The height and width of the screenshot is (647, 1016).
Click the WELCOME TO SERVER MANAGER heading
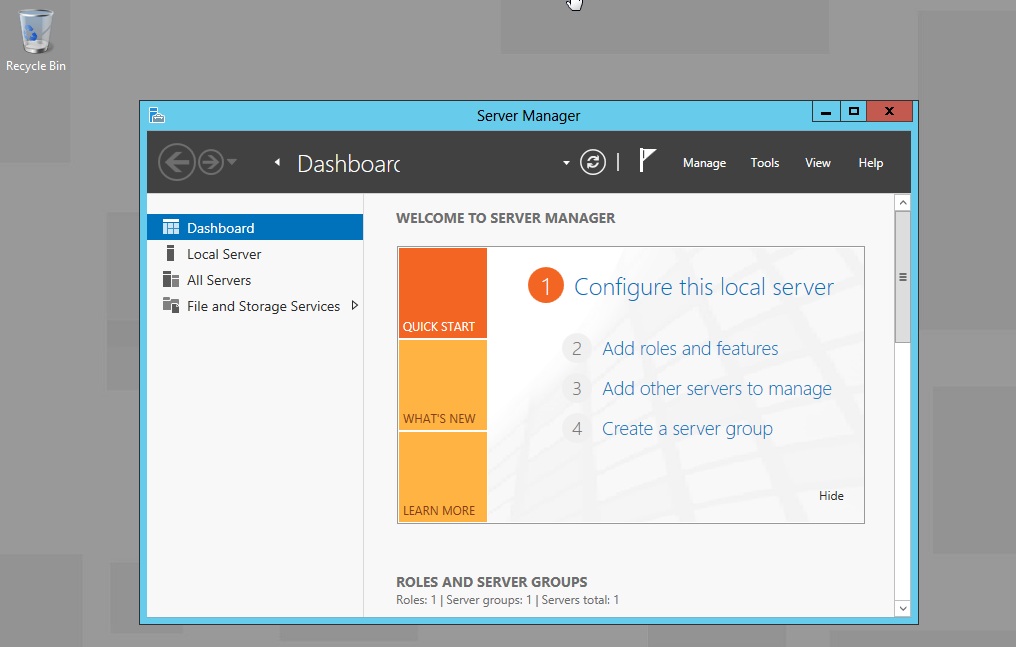tap(505, 218)
